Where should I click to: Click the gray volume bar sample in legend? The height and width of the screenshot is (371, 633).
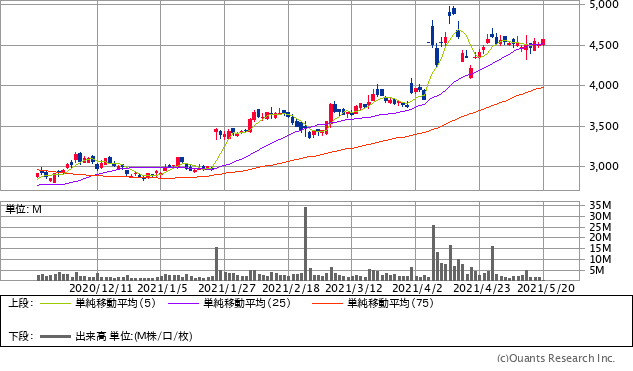[55, 336]
